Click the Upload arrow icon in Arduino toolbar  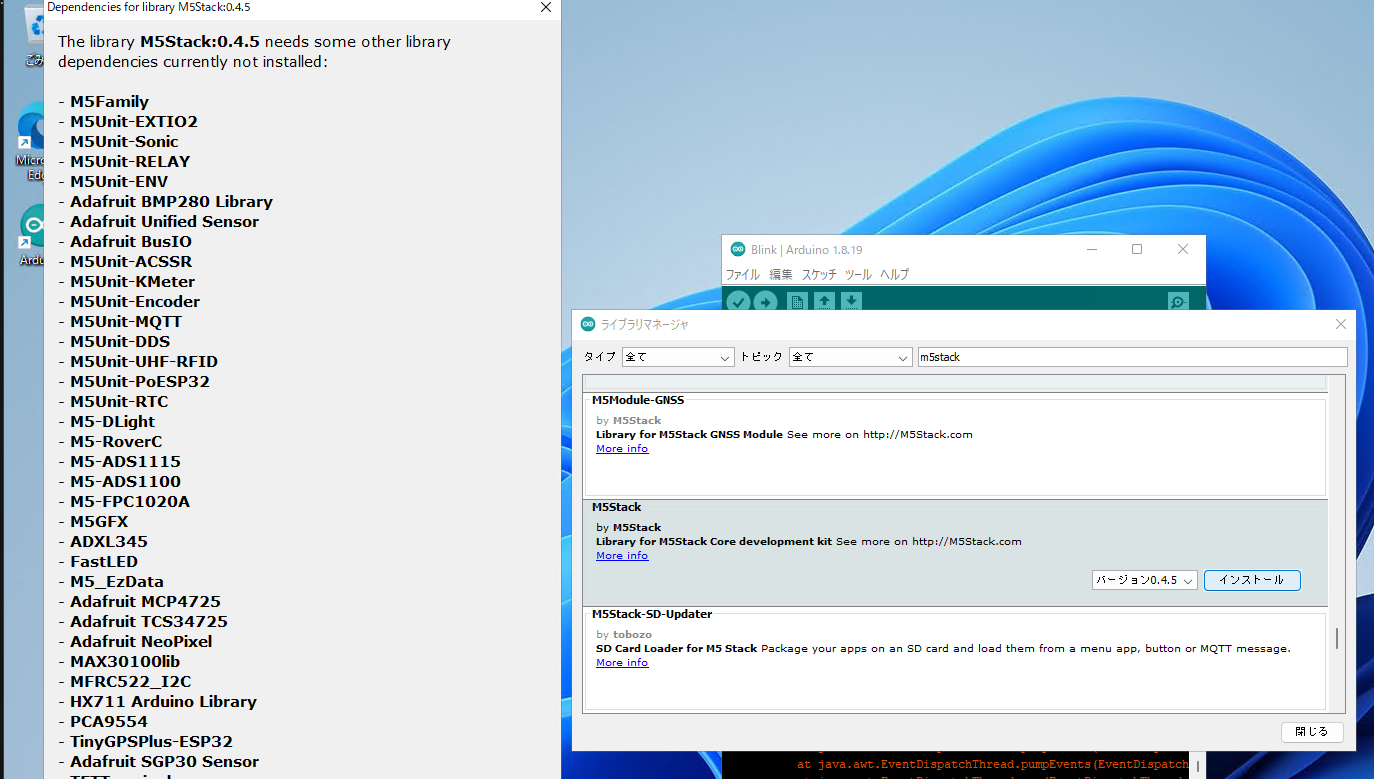(766, 301)
